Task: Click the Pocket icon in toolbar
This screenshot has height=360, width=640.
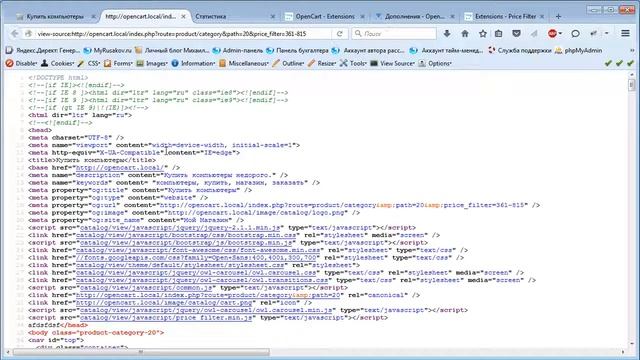Action: coord(516,33)
